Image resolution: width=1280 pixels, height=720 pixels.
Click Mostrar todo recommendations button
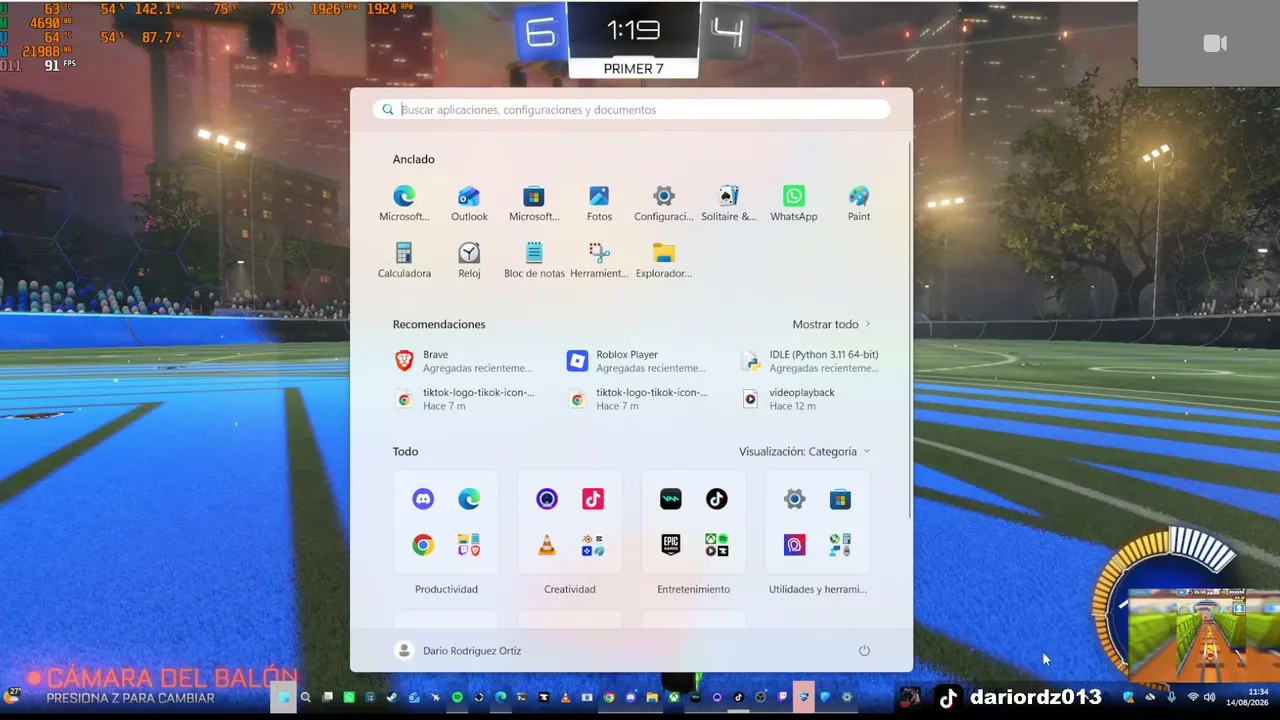(x=831, y=324)
